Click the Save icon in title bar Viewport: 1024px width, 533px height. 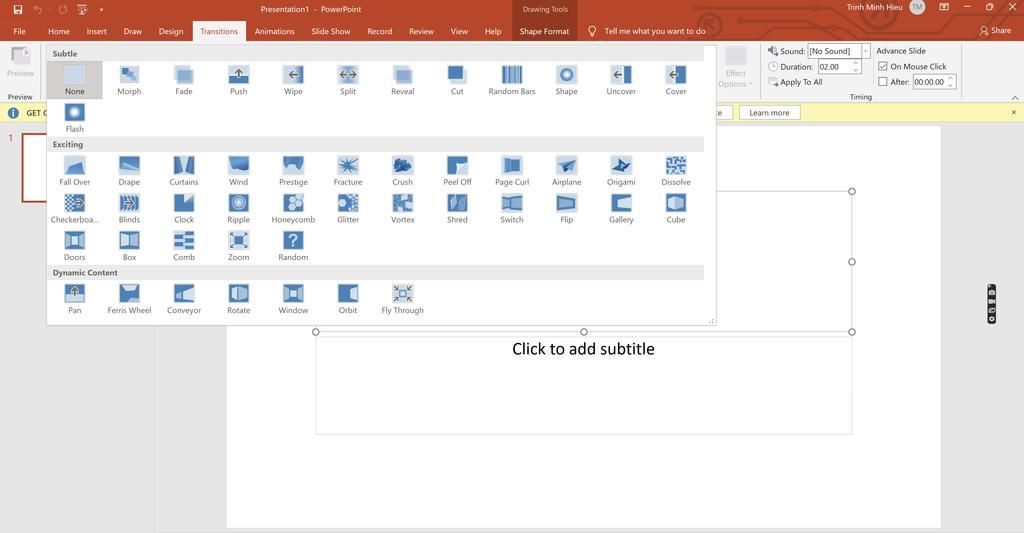click(x=17, y=9)
